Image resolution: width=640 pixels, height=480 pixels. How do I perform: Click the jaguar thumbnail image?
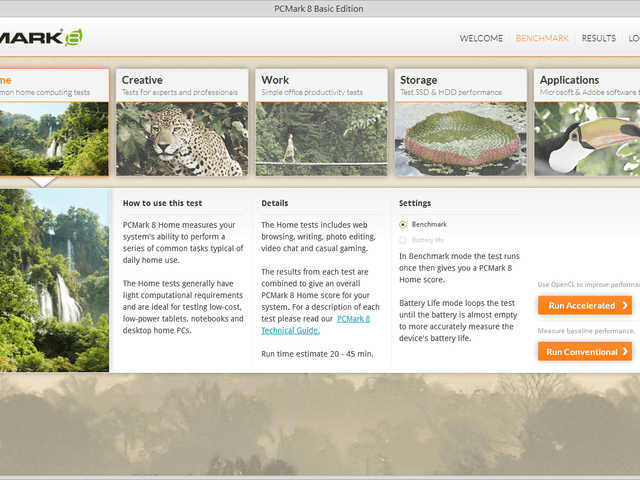tap(181, 138)
